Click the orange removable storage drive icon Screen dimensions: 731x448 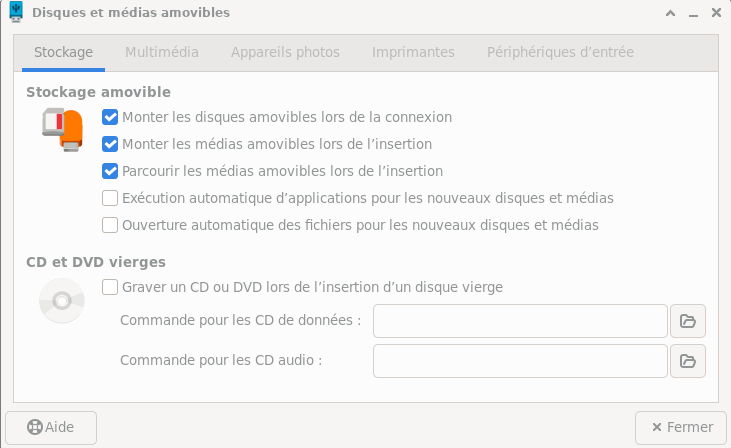click(x=62, y=129)
